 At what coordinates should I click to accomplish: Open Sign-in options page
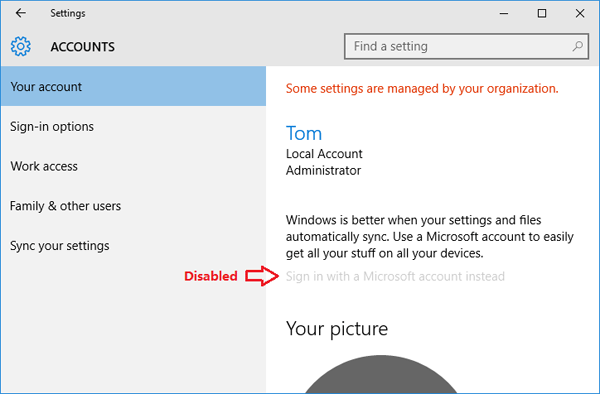133,126
